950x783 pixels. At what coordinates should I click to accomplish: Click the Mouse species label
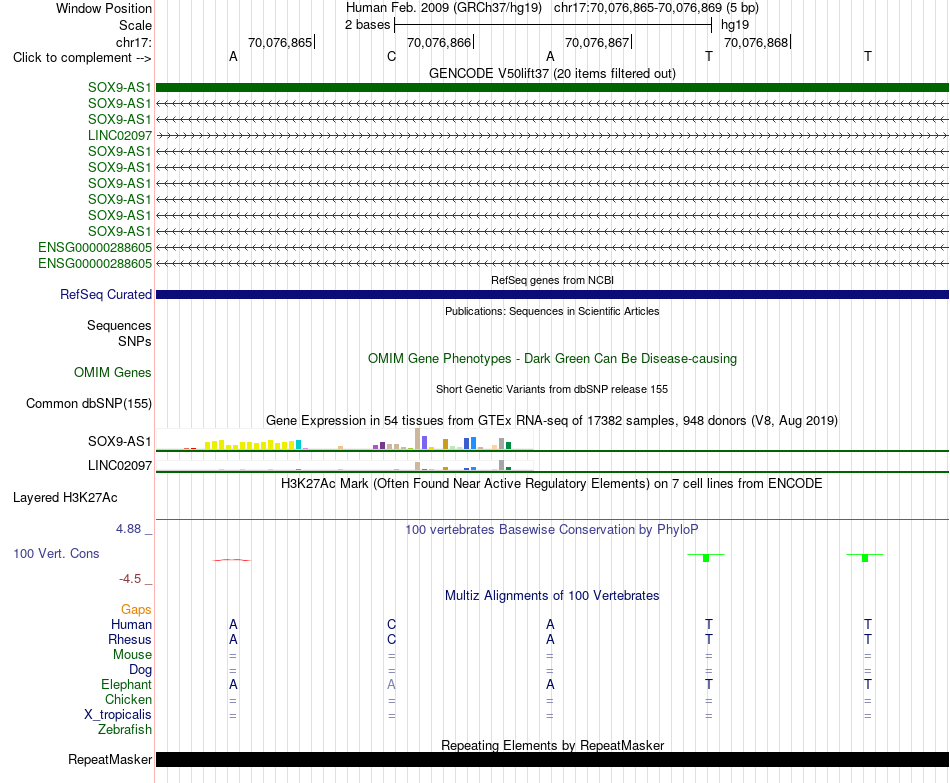[132, 655]
